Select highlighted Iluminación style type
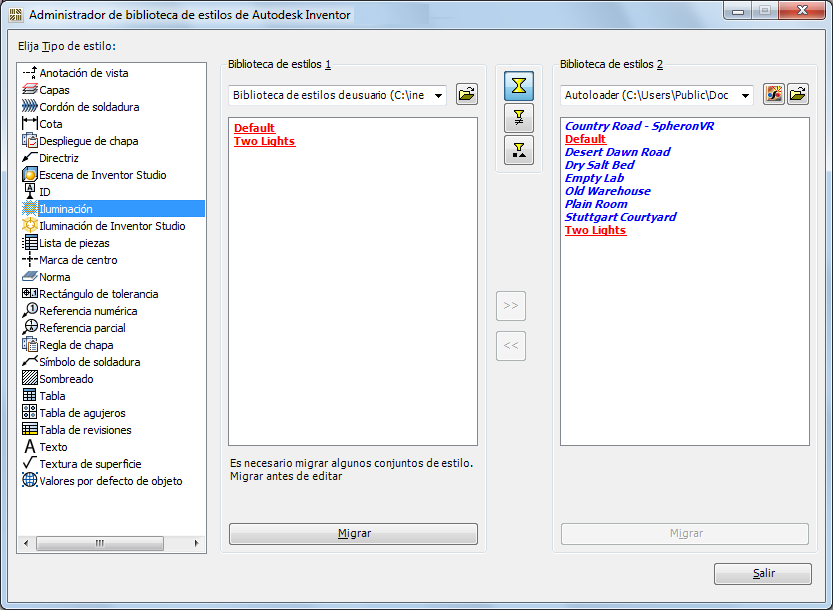 click(x=113, y=209)
